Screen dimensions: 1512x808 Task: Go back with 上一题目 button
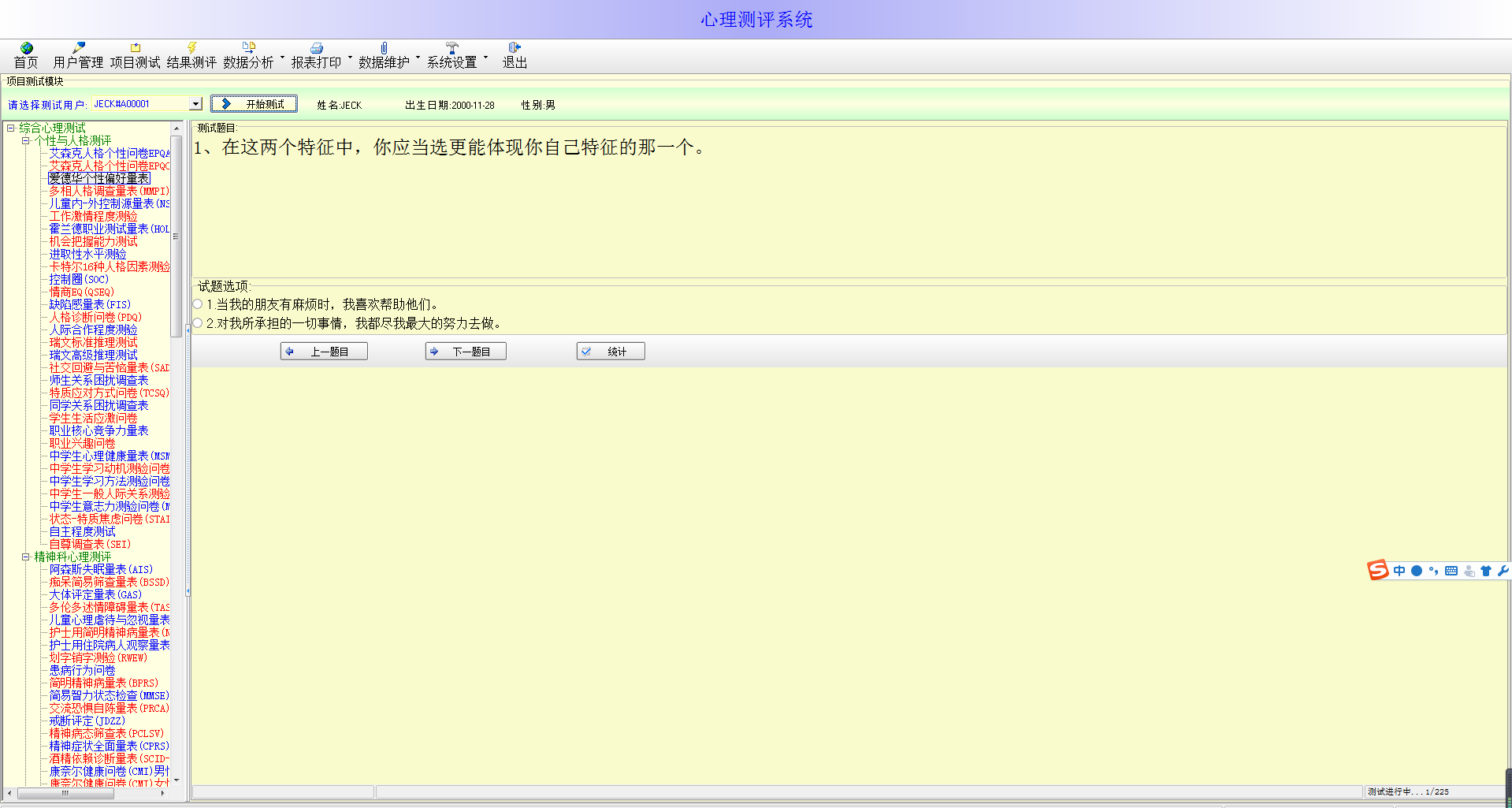point(324,352)
